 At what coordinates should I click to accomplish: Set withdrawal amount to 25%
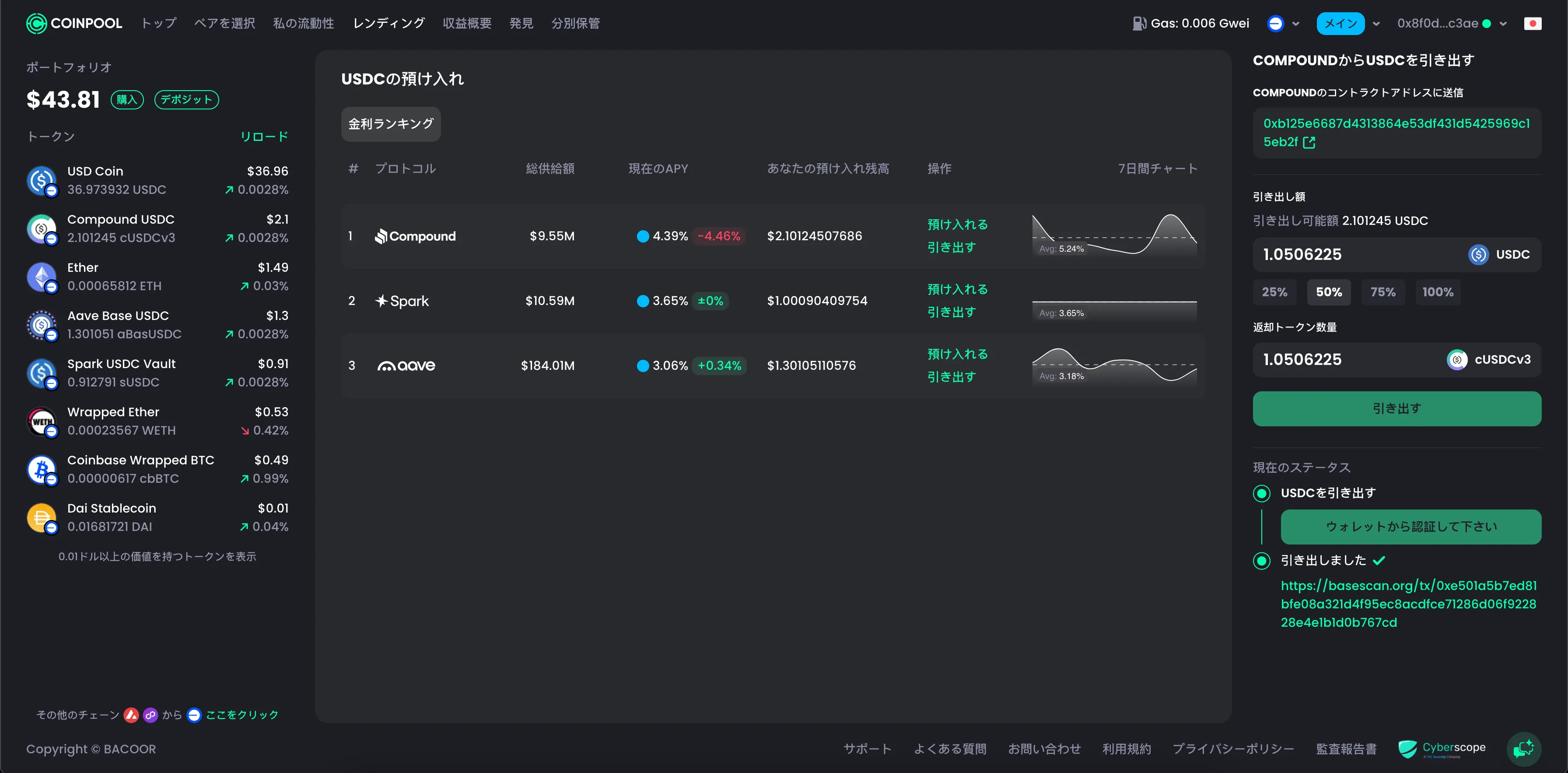(x=1274, y=292)
